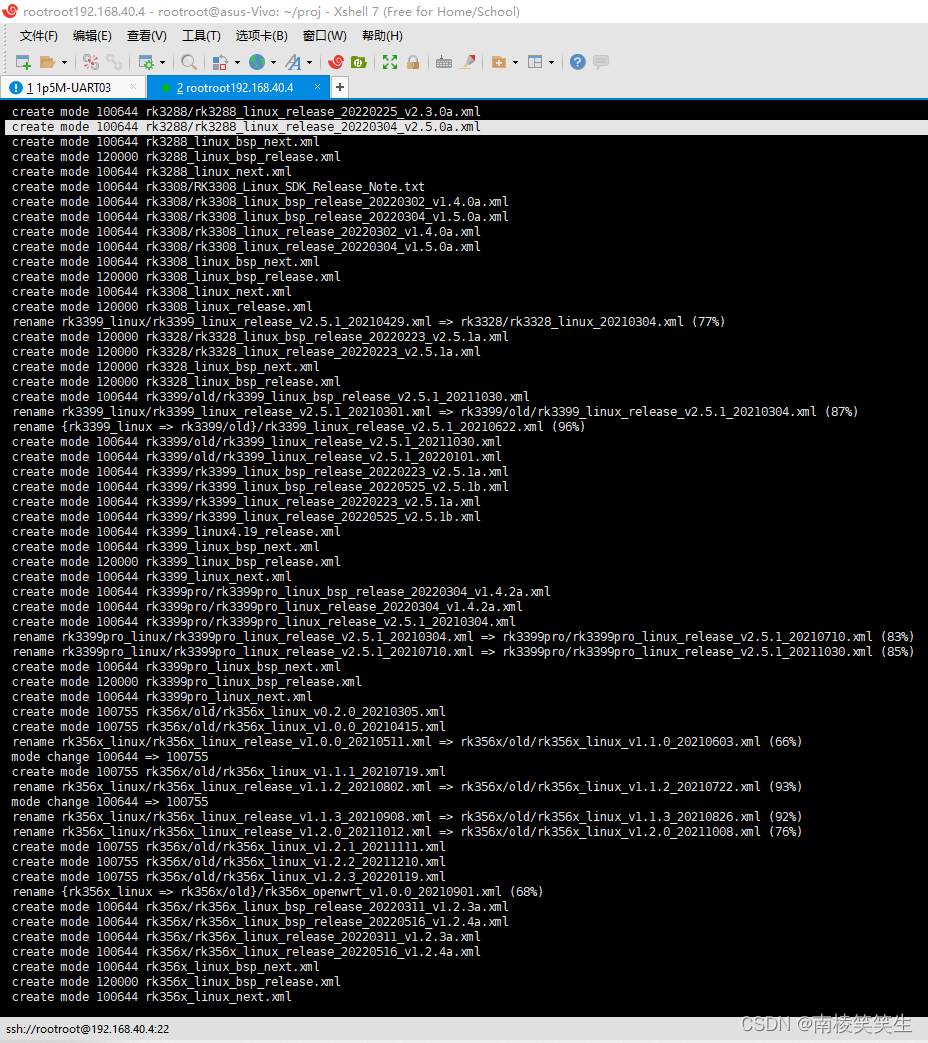Expand the window layout dropdown arrow

(x=551, y=63)
